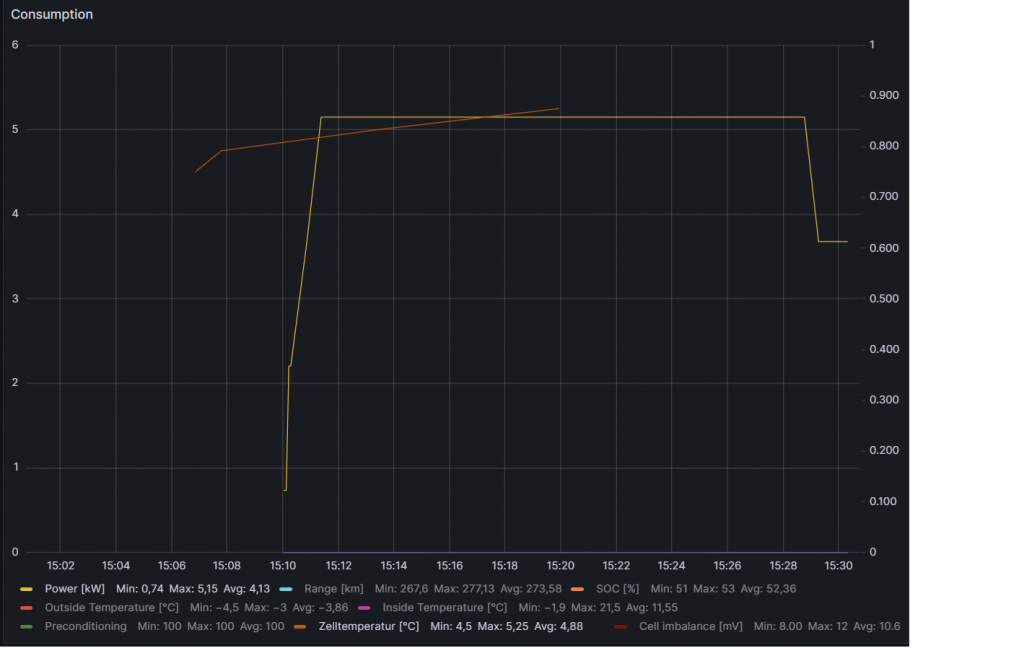The height and width of the screenshot is (648, 1024).
Task: Click the Outside Temperature [°C] legend label
Action: coord(112,607)
